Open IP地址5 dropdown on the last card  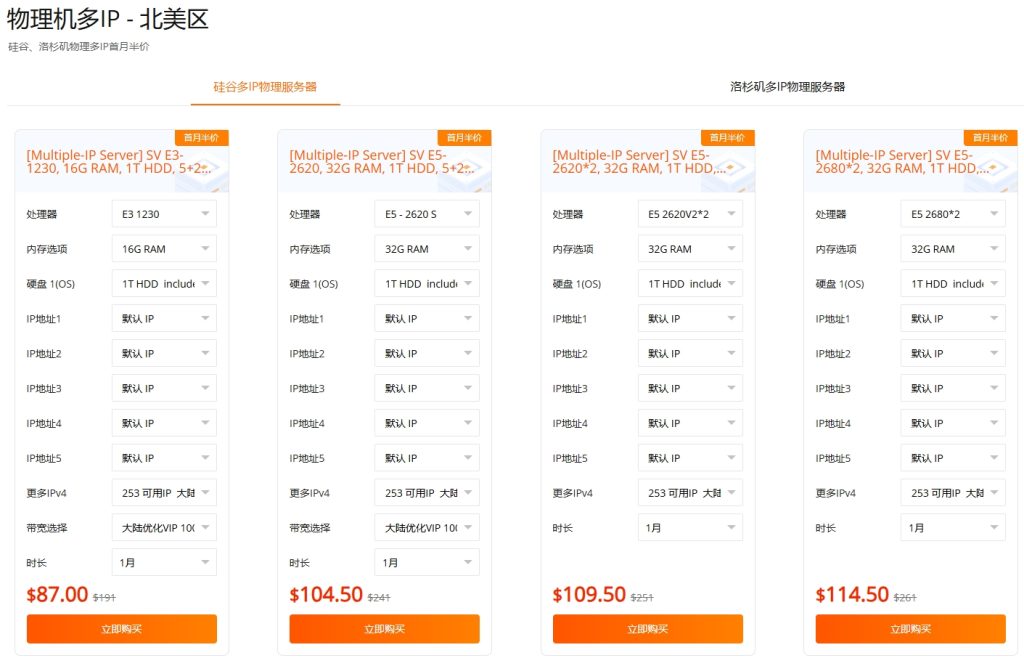tap(953, 457)
